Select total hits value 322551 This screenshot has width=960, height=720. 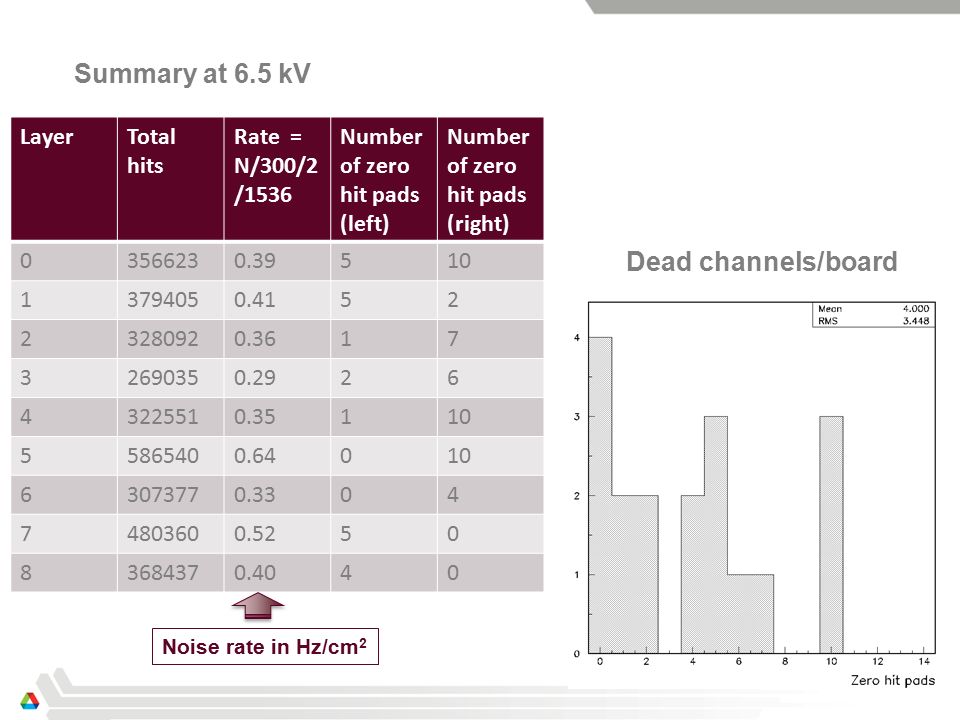pyautogui.click(x=162, y=417)
